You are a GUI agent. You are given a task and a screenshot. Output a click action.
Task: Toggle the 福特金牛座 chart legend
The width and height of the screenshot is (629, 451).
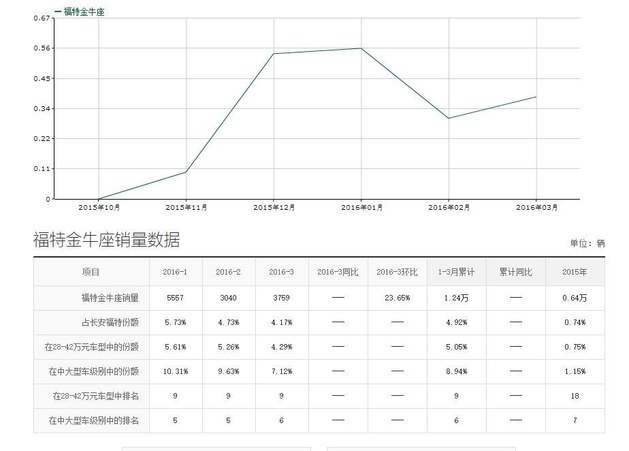pos(79,12)
